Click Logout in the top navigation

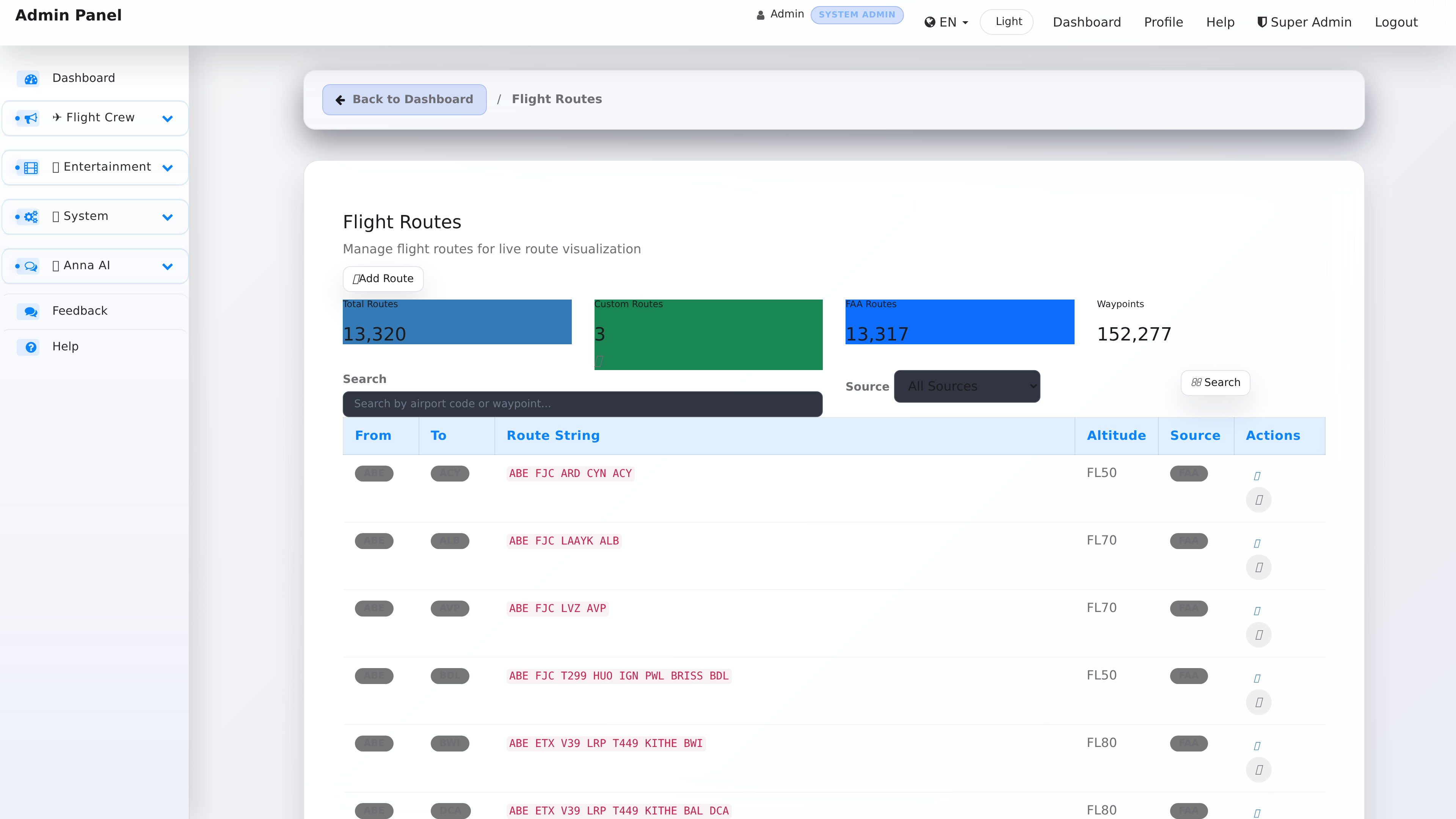click(1396, 22)
